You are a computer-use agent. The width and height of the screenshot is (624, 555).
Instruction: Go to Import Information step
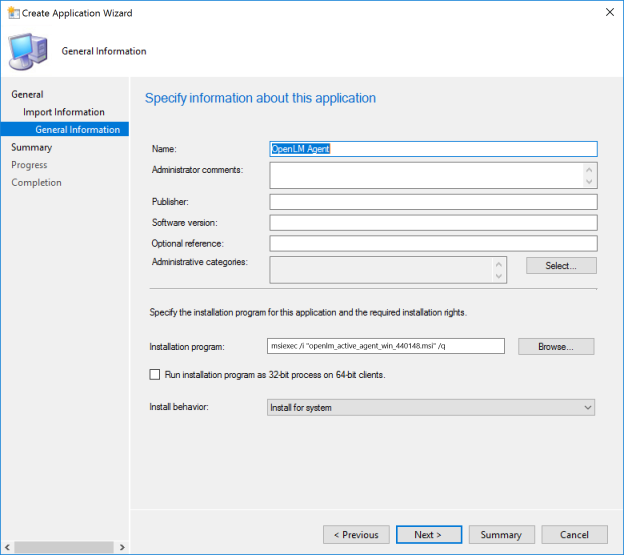64,112
